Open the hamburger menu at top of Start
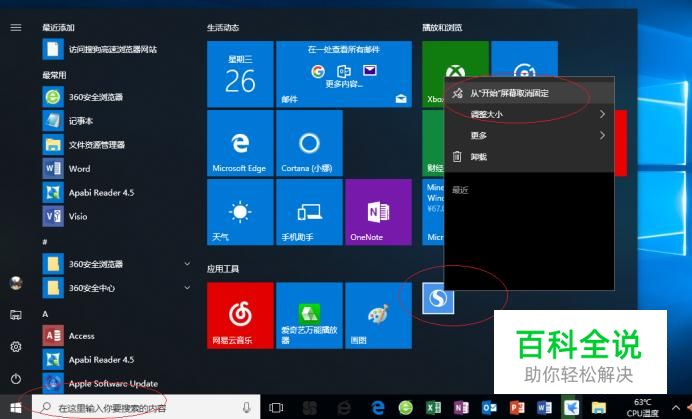 (x=16, y=27)
